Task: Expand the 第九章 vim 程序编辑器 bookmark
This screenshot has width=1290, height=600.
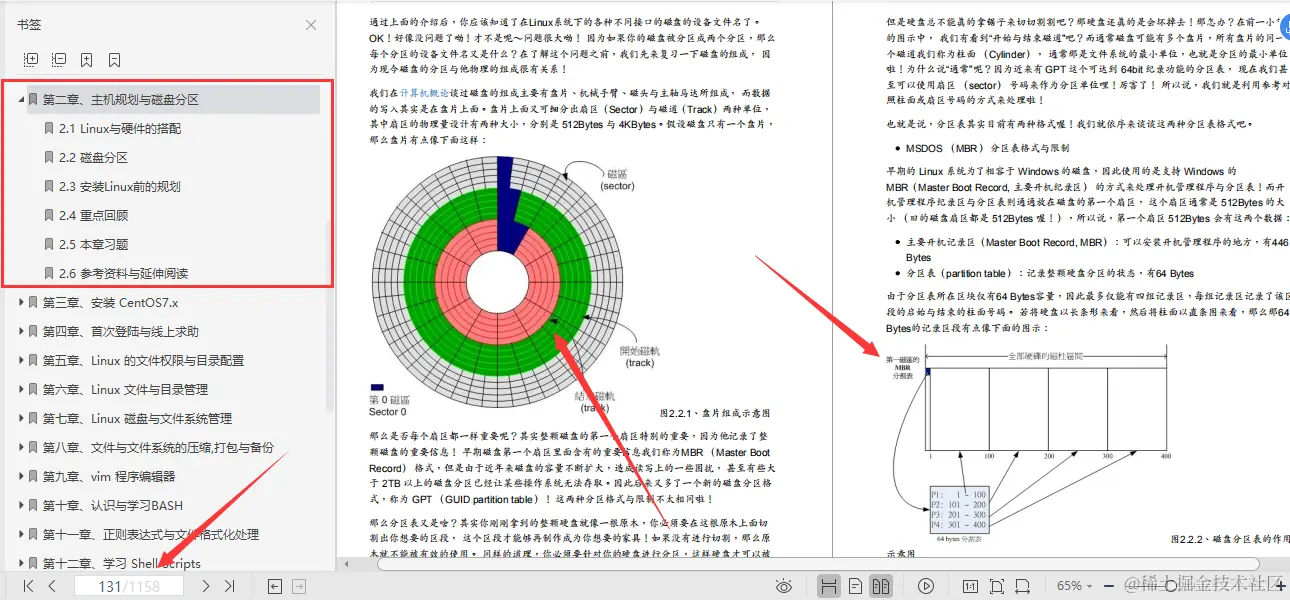Action: click(x=22, y=476)
